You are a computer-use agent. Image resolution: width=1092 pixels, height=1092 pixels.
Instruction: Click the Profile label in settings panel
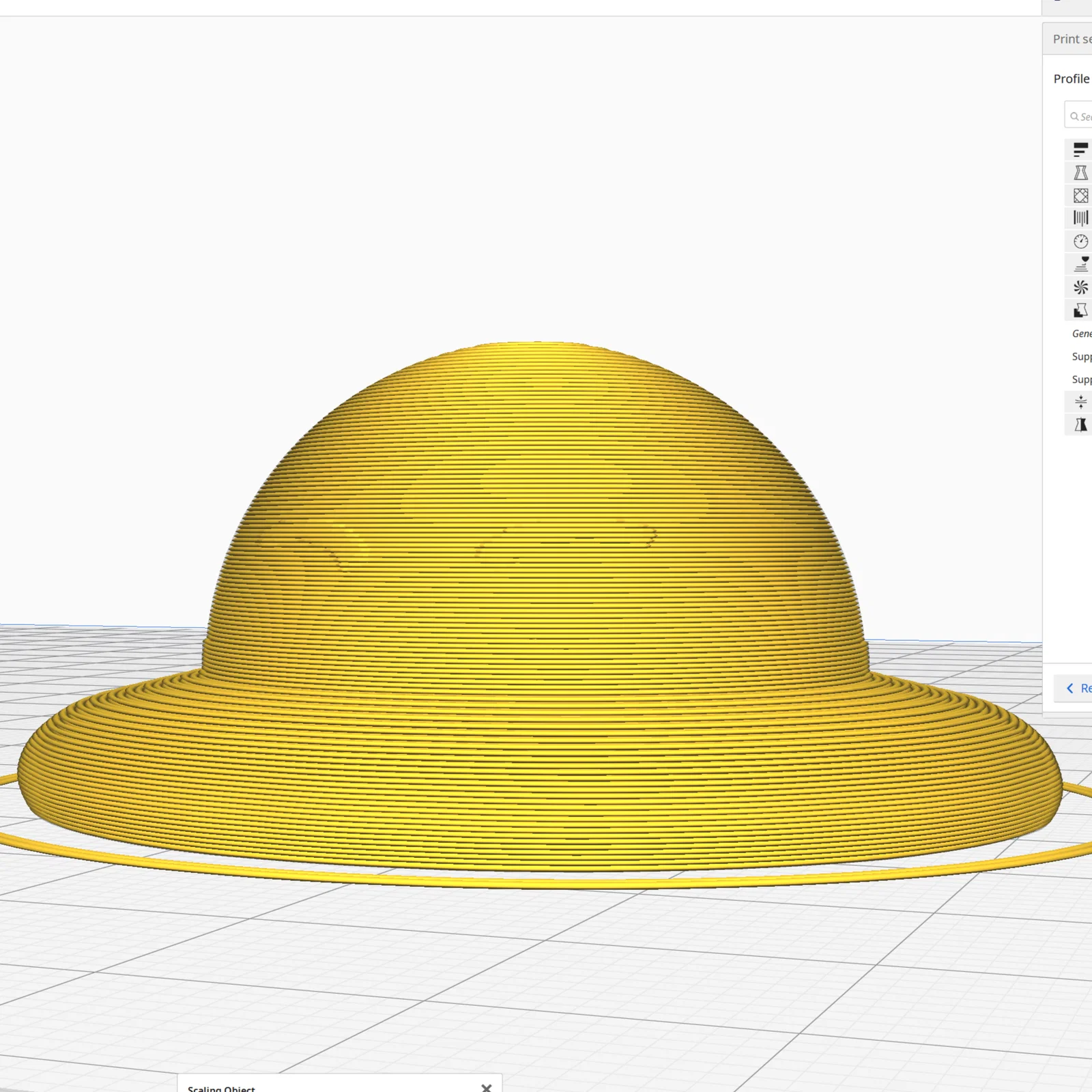[1072, 78]
